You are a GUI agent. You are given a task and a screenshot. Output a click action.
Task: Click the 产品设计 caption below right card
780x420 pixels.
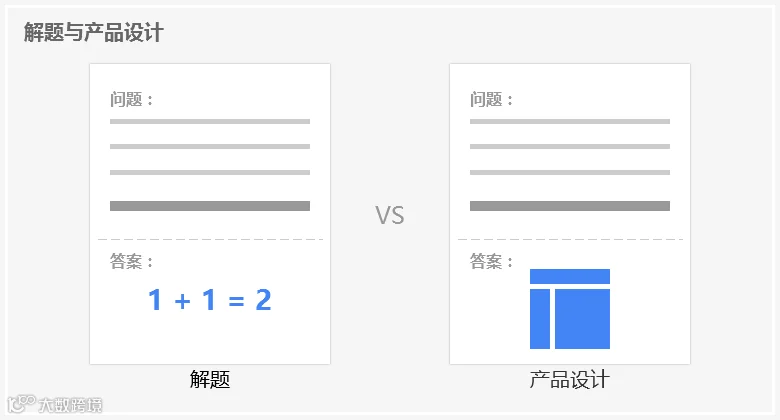tap(570, 379)
